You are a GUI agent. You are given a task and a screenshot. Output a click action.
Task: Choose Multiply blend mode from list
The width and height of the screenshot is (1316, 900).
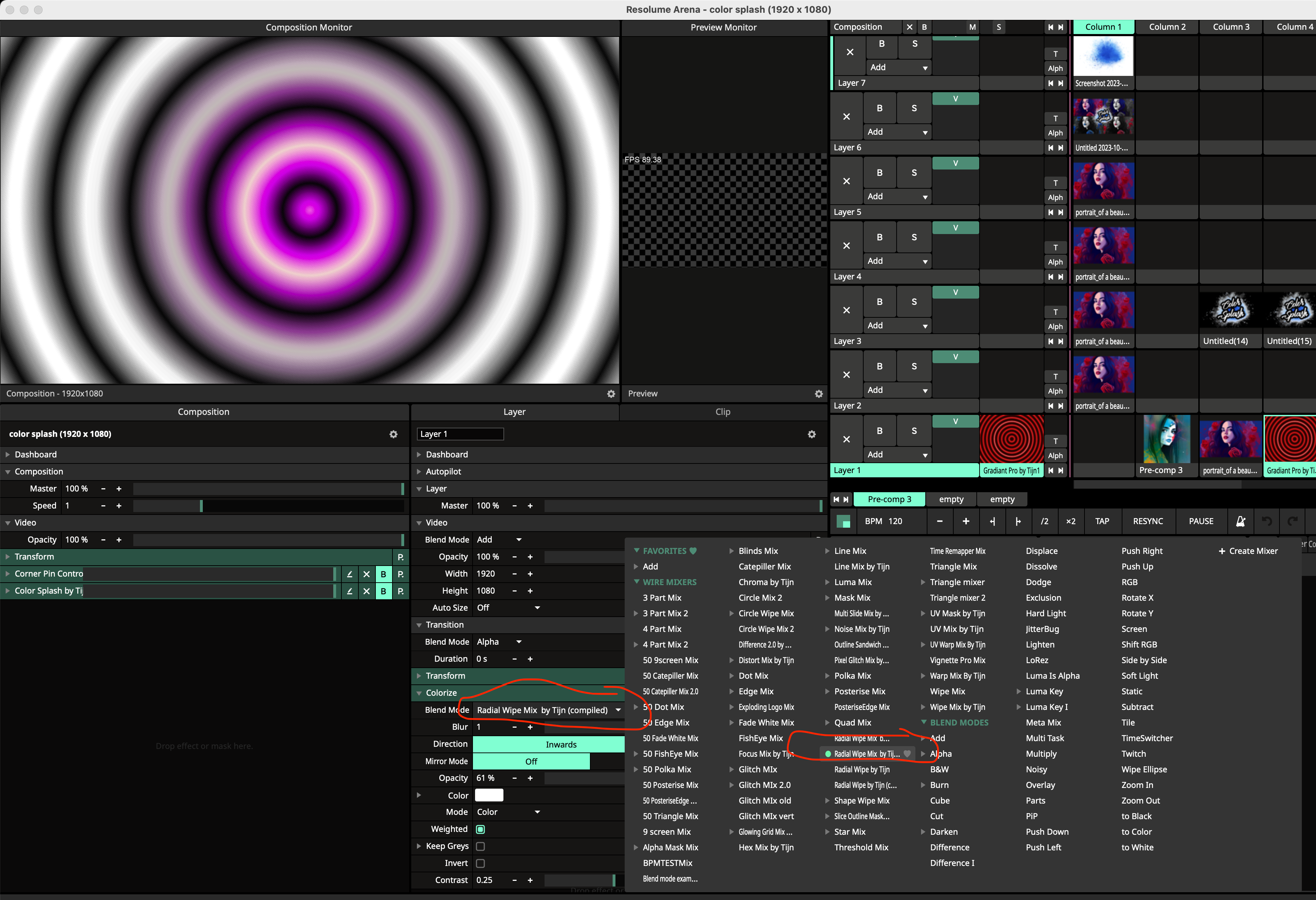1041,754
